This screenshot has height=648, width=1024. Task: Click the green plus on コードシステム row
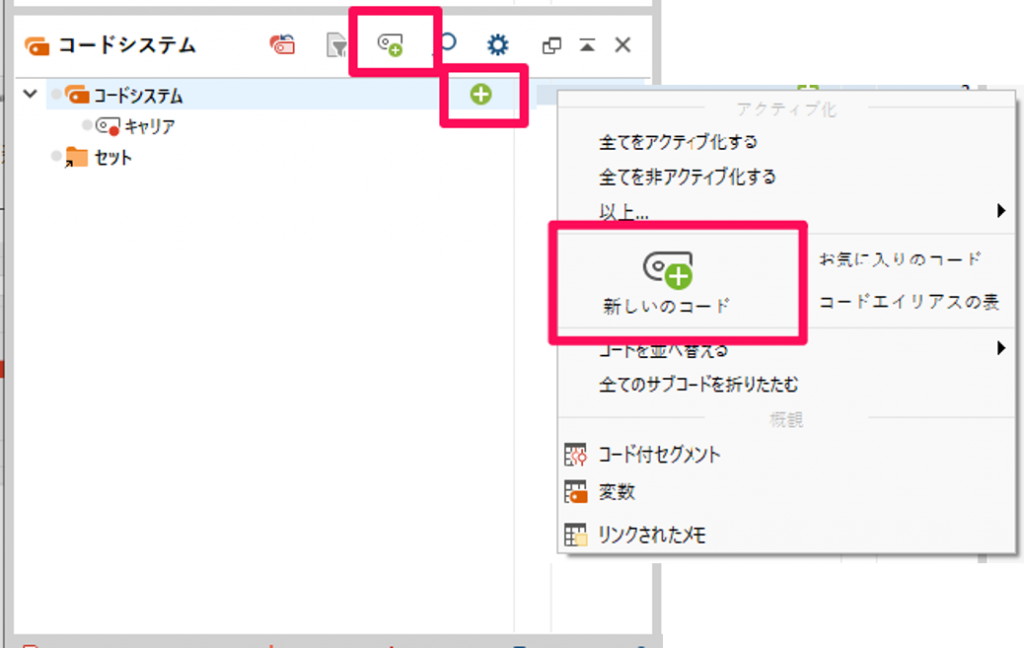tap(481, 95)
